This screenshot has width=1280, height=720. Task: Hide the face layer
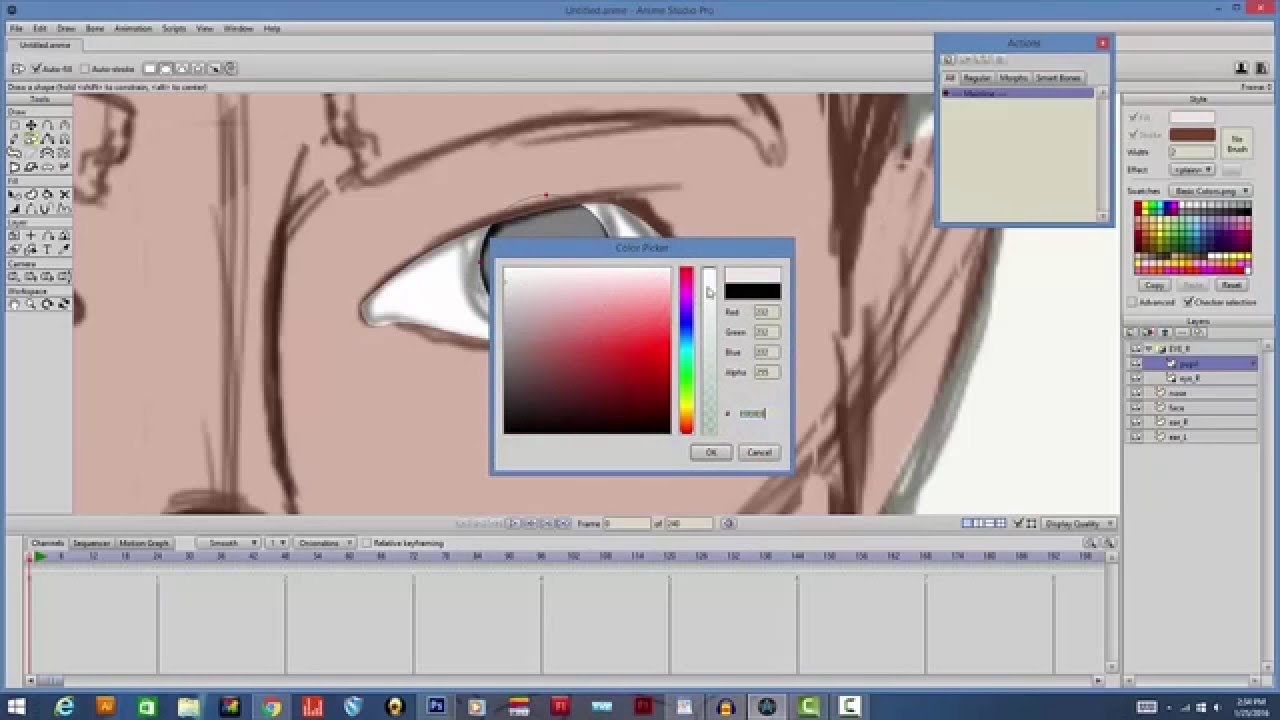(1136, 407)
